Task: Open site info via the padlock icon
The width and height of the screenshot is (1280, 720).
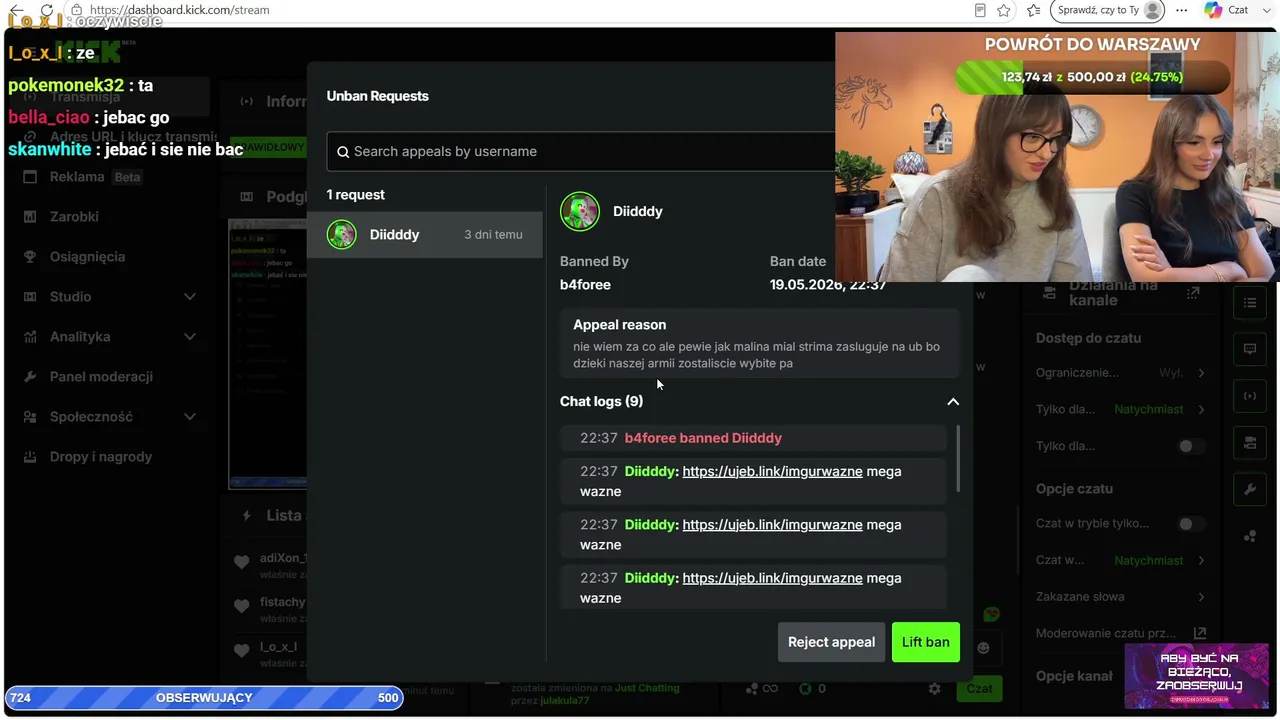Action: coord(76,10)
